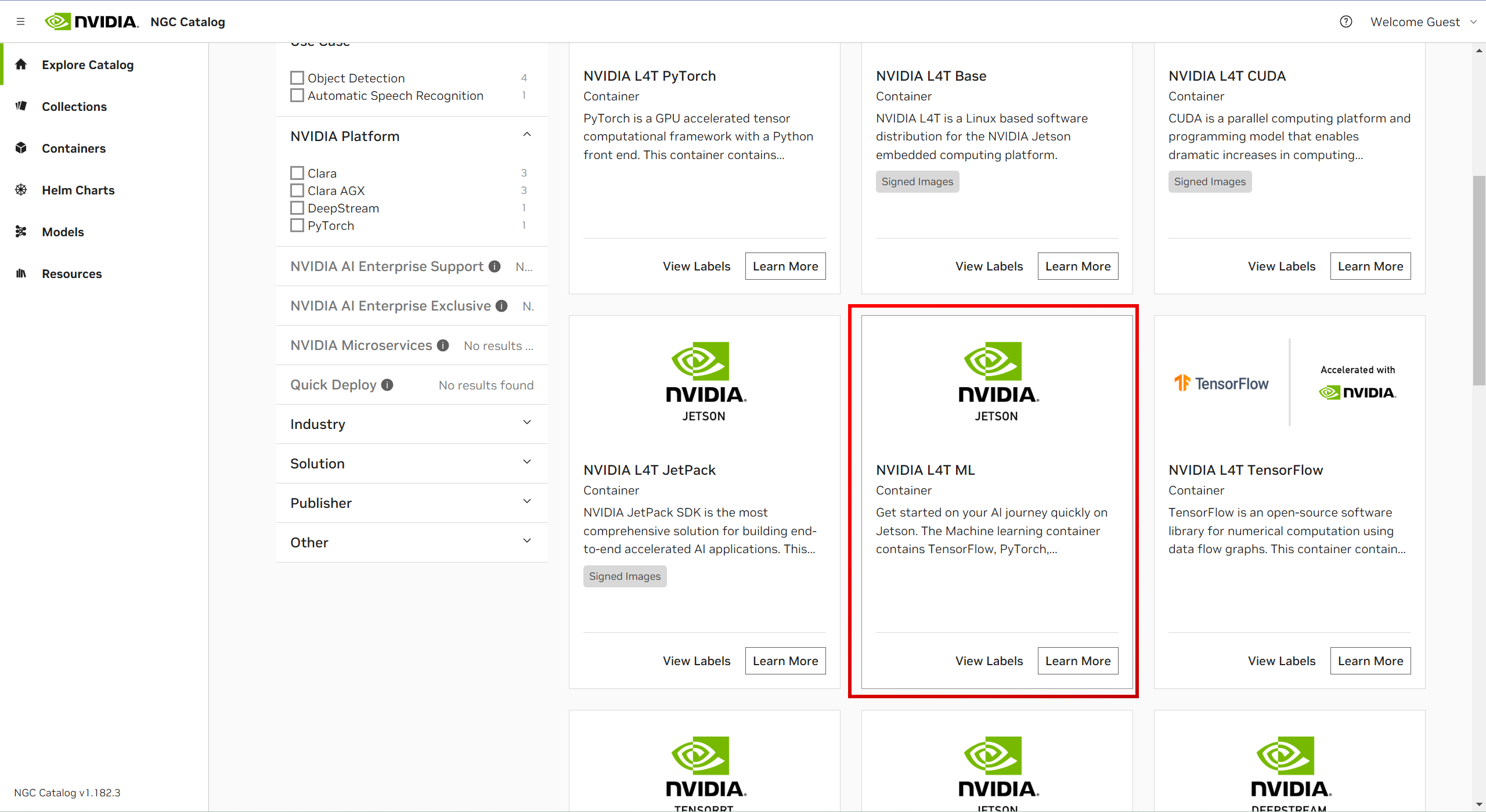This screenshot has width=1486, height=812.
Task: Click the Quick Deploy info icon
Action: [x=387, y=384]
